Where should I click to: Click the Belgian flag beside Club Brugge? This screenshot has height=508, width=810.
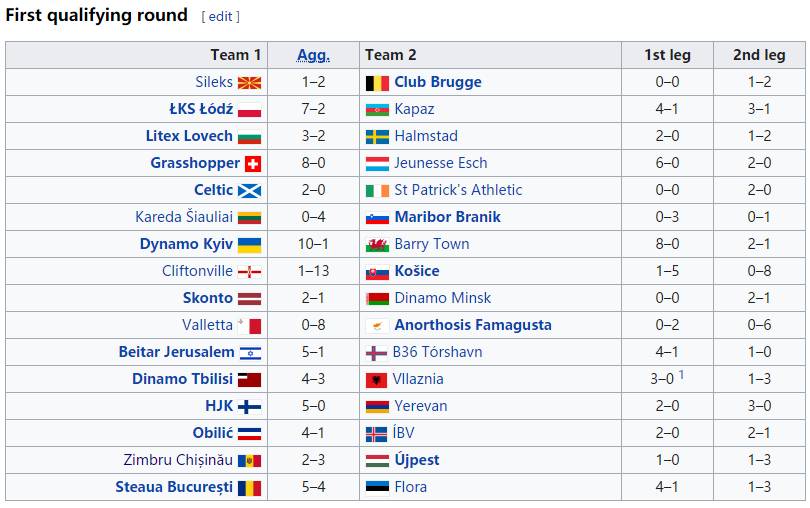pyautogui.click(x=377, y=83)
